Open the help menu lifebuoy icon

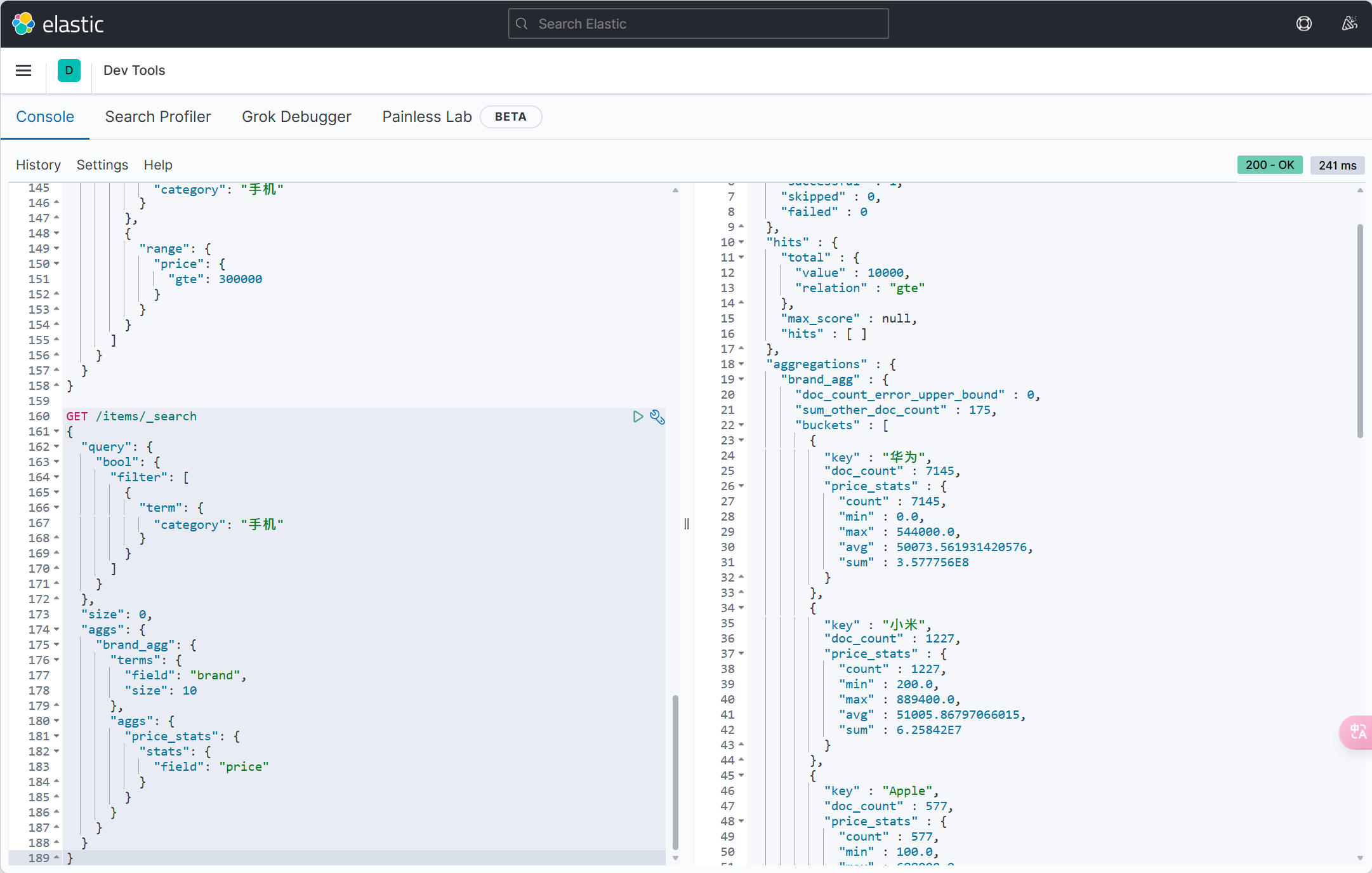[x=1303, y=24]
